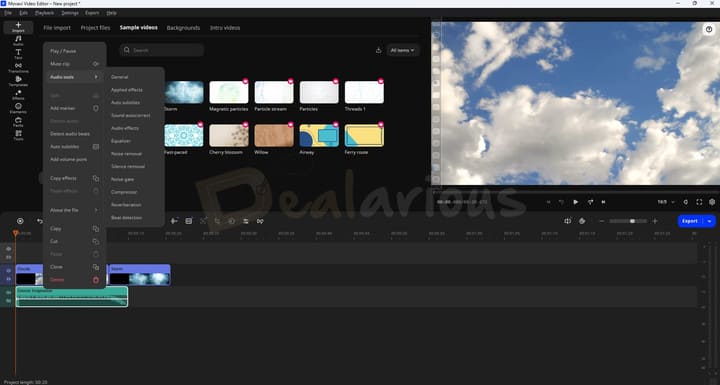Image resolution: width=720 pixels, height=385 pixels.
Task: Open the Packs section in the sidebar
Action: [18, 122]
